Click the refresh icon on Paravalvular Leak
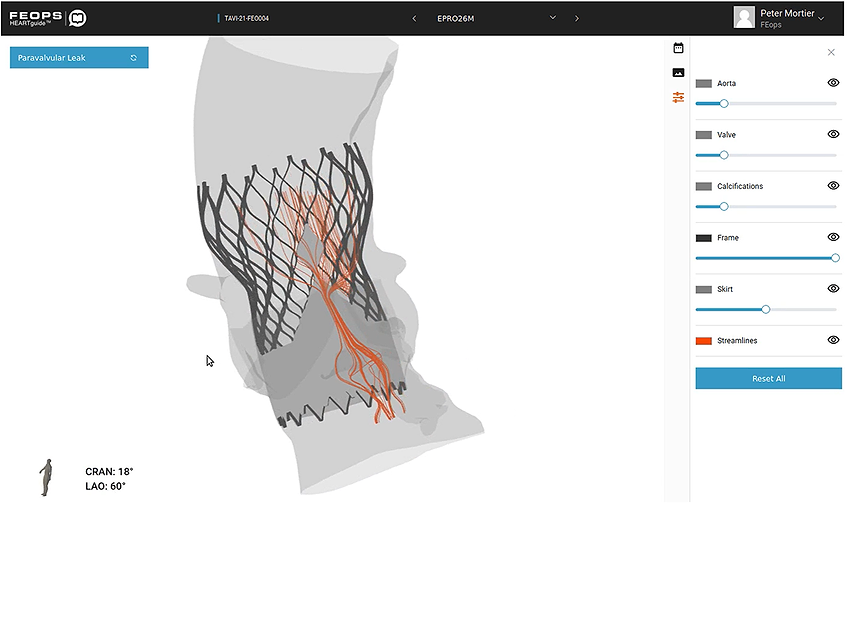Image resolution: width=847 pixels, height=635 pixels. pyautogui.click(x=136, y=57)
